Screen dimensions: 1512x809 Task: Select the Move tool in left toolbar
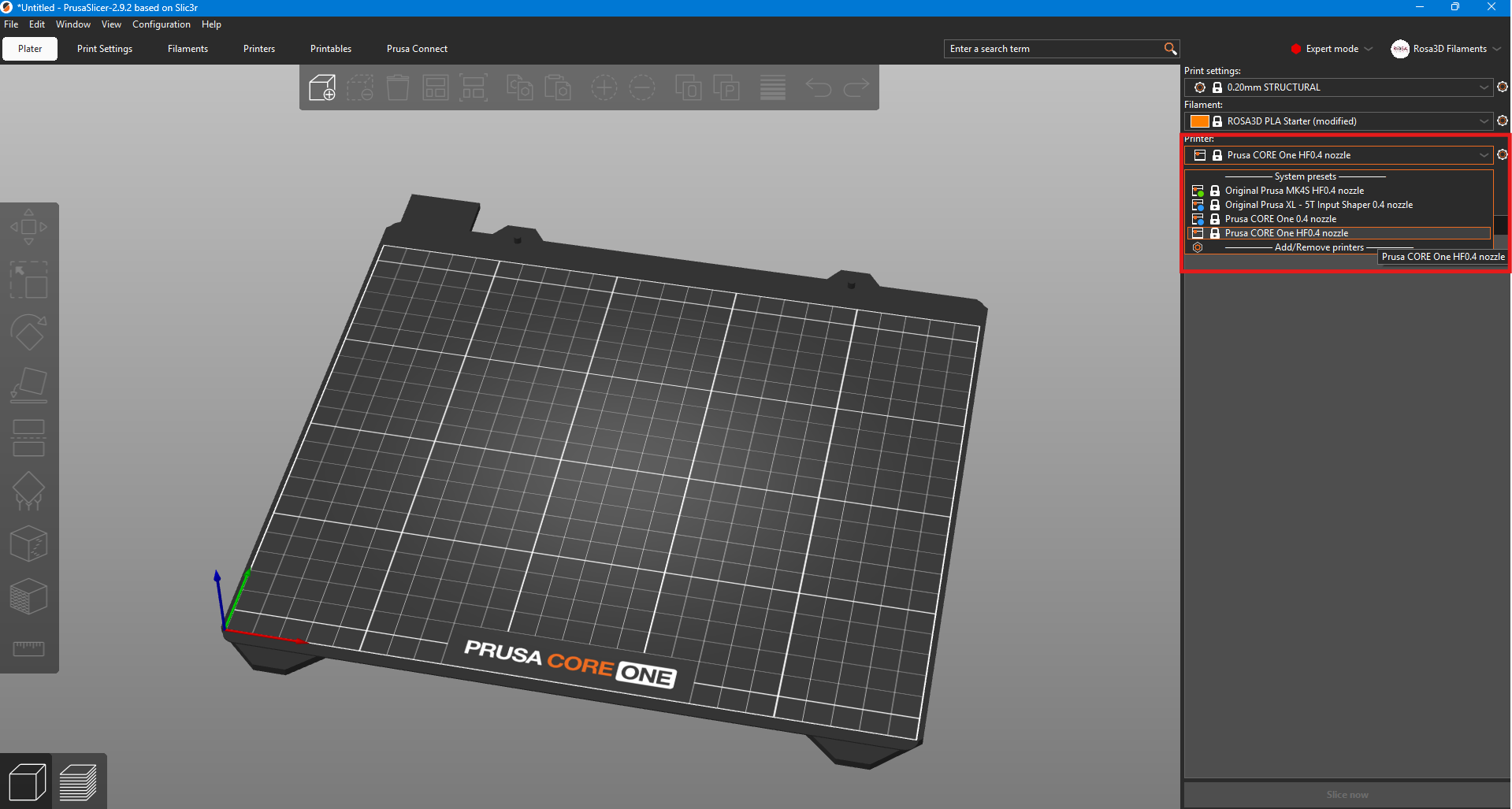28,227
